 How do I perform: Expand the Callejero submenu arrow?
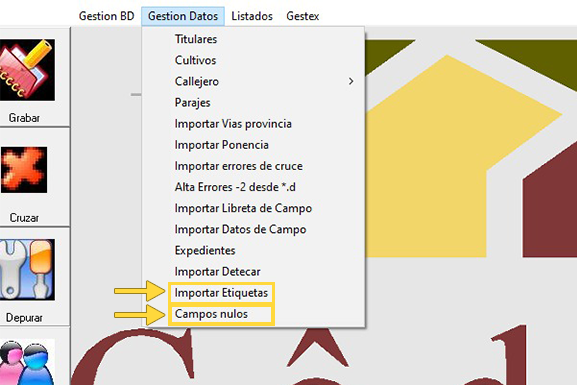tap(351, 81)
